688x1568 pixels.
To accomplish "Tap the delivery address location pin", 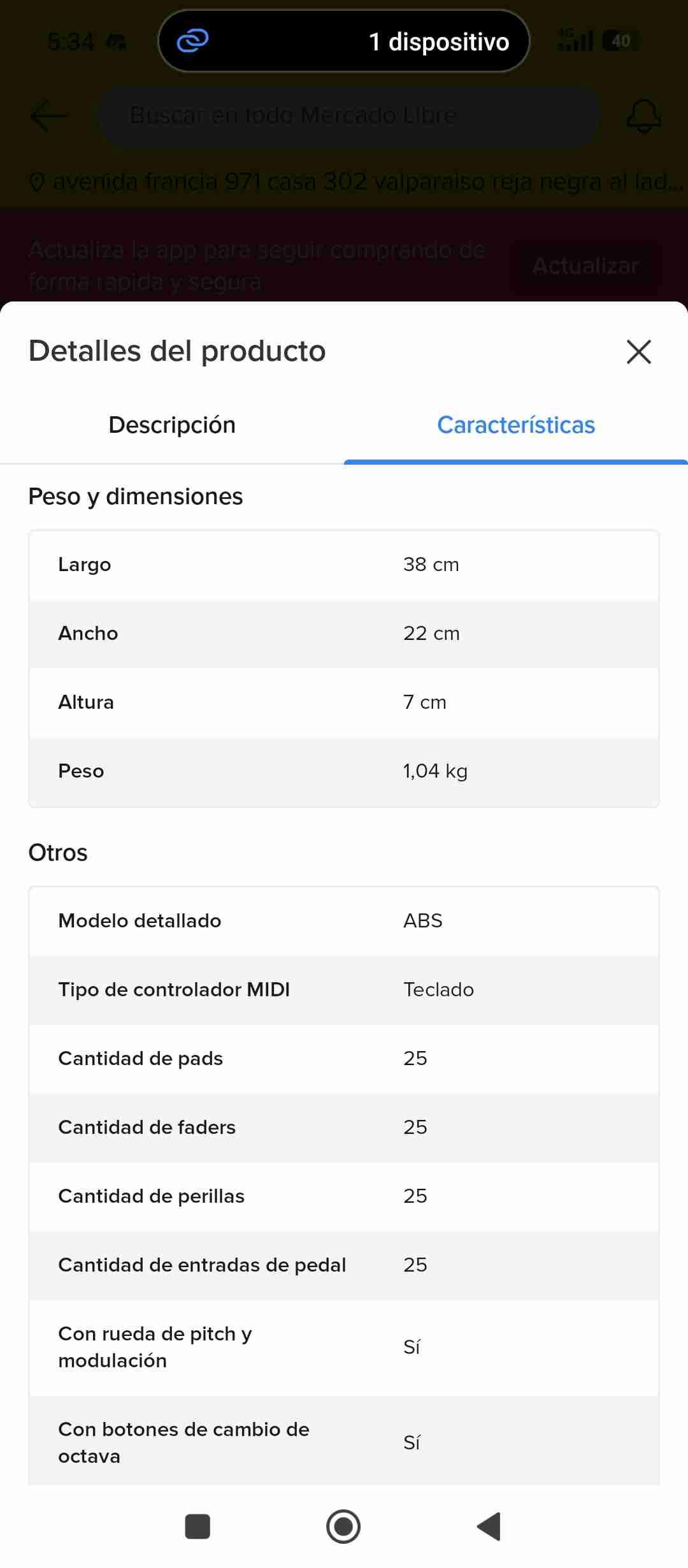I will tap(37, 183).
